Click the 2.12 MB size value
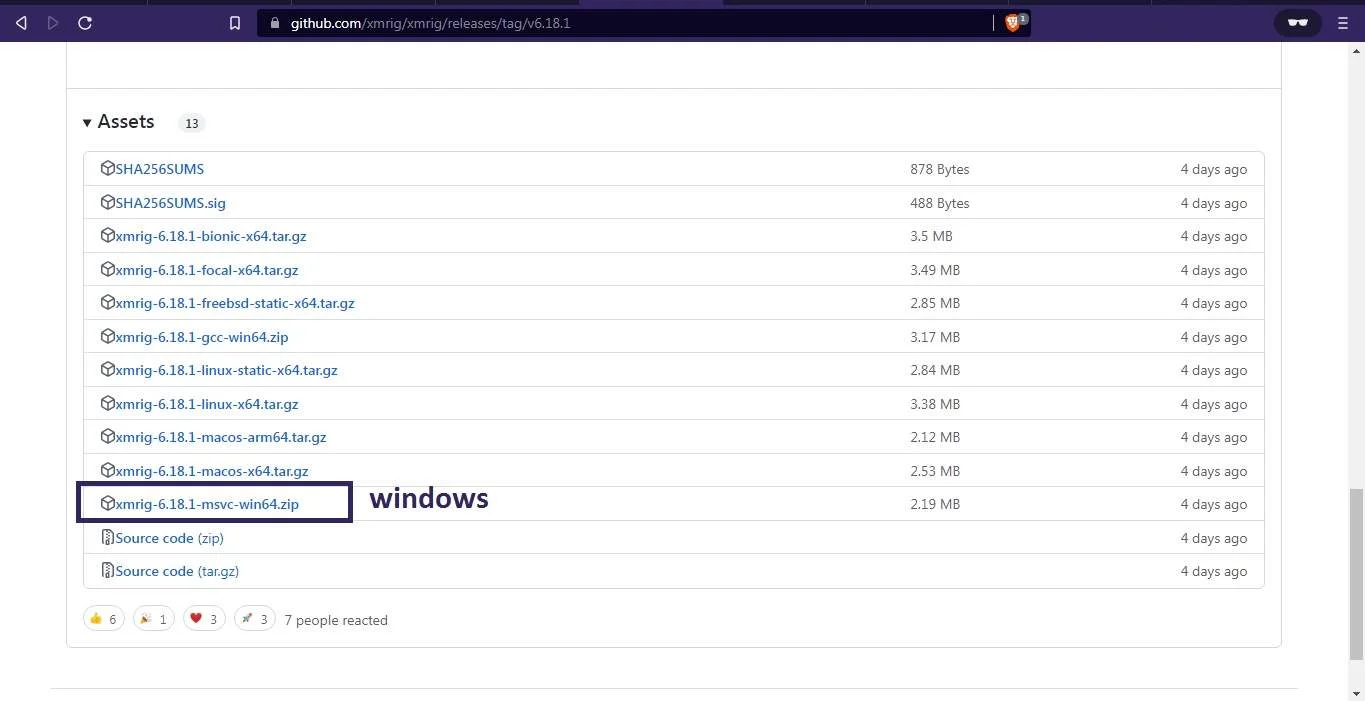Screen dimensions: 1365x701 pyautogui.click(x=935, y=437)
